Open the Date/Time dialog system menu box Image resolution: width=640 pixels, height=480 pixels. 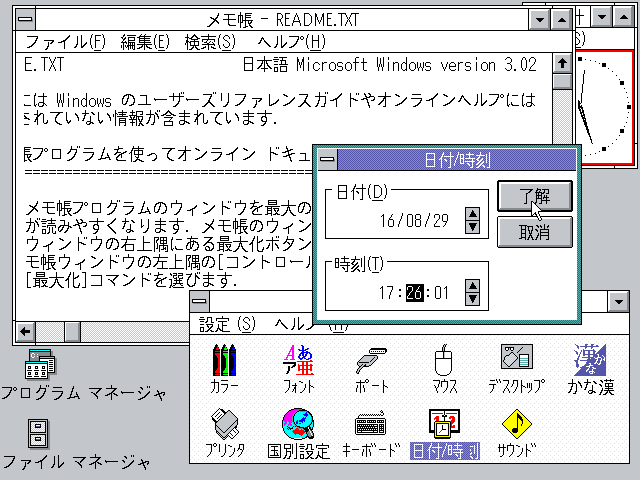(327, 159)
